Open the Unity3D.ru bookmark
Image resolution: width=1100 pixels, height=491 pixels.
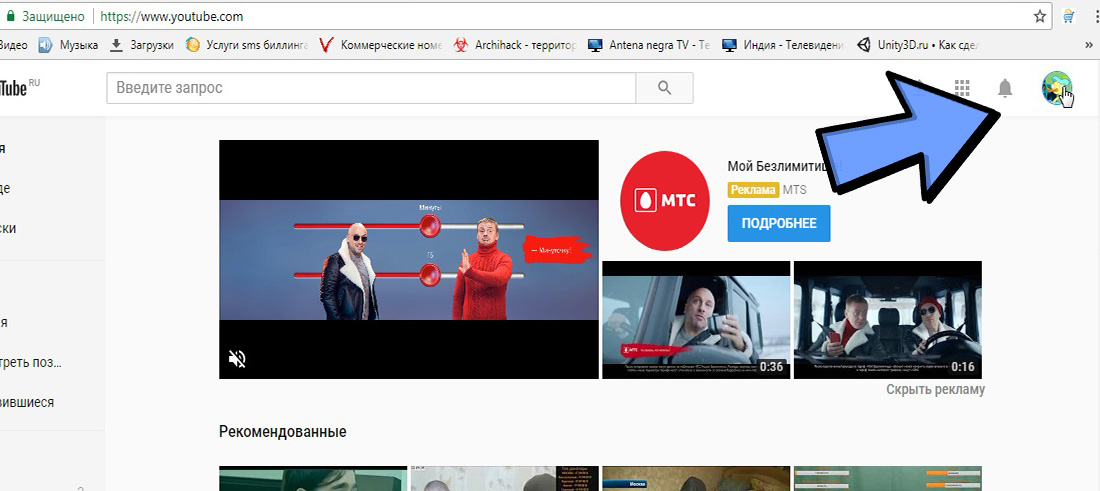click(917, 46)
